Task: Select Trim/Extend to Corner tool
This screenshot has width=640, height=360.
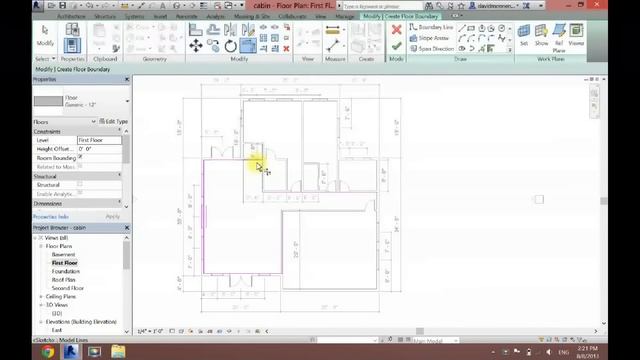Action: click(x=248, y=46)
